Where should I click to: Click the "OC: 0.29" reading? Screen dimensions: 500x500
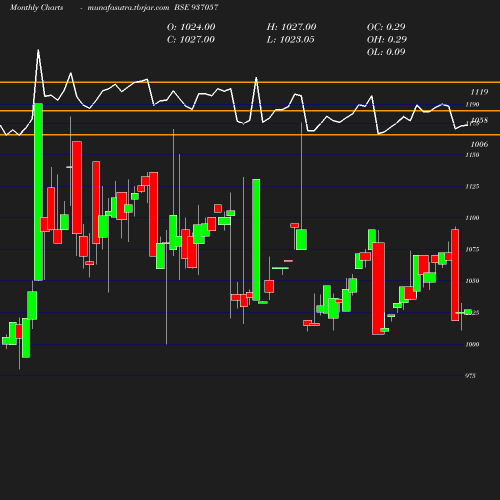pos(386,27)
